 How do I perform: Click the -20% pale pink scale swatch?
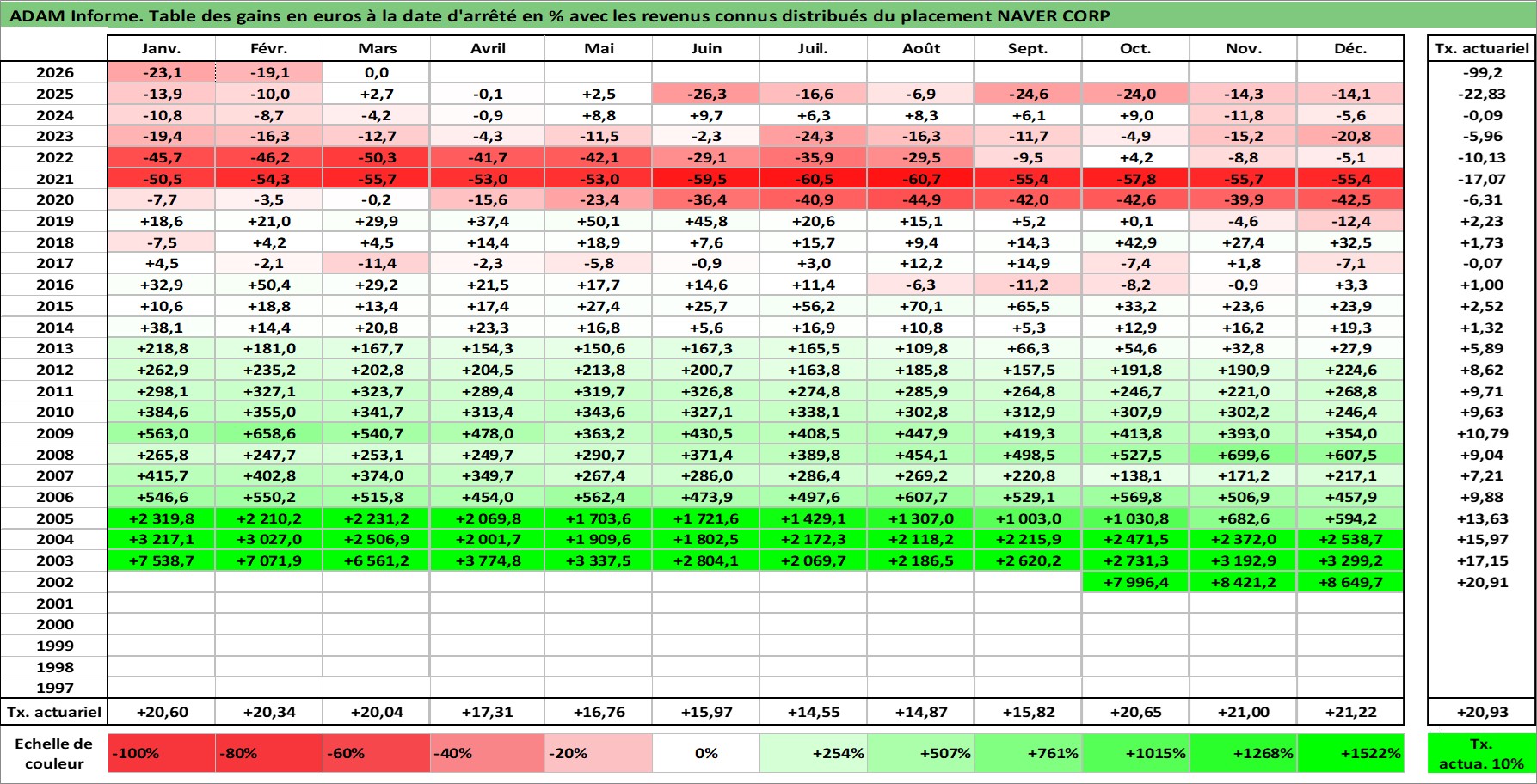(x=599, y=753)
